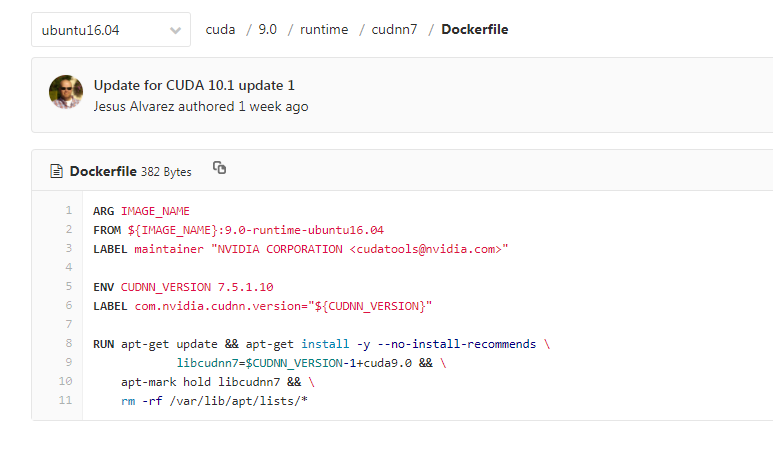
Task: Click line number 3 anchor
Action: click(69, 248)
